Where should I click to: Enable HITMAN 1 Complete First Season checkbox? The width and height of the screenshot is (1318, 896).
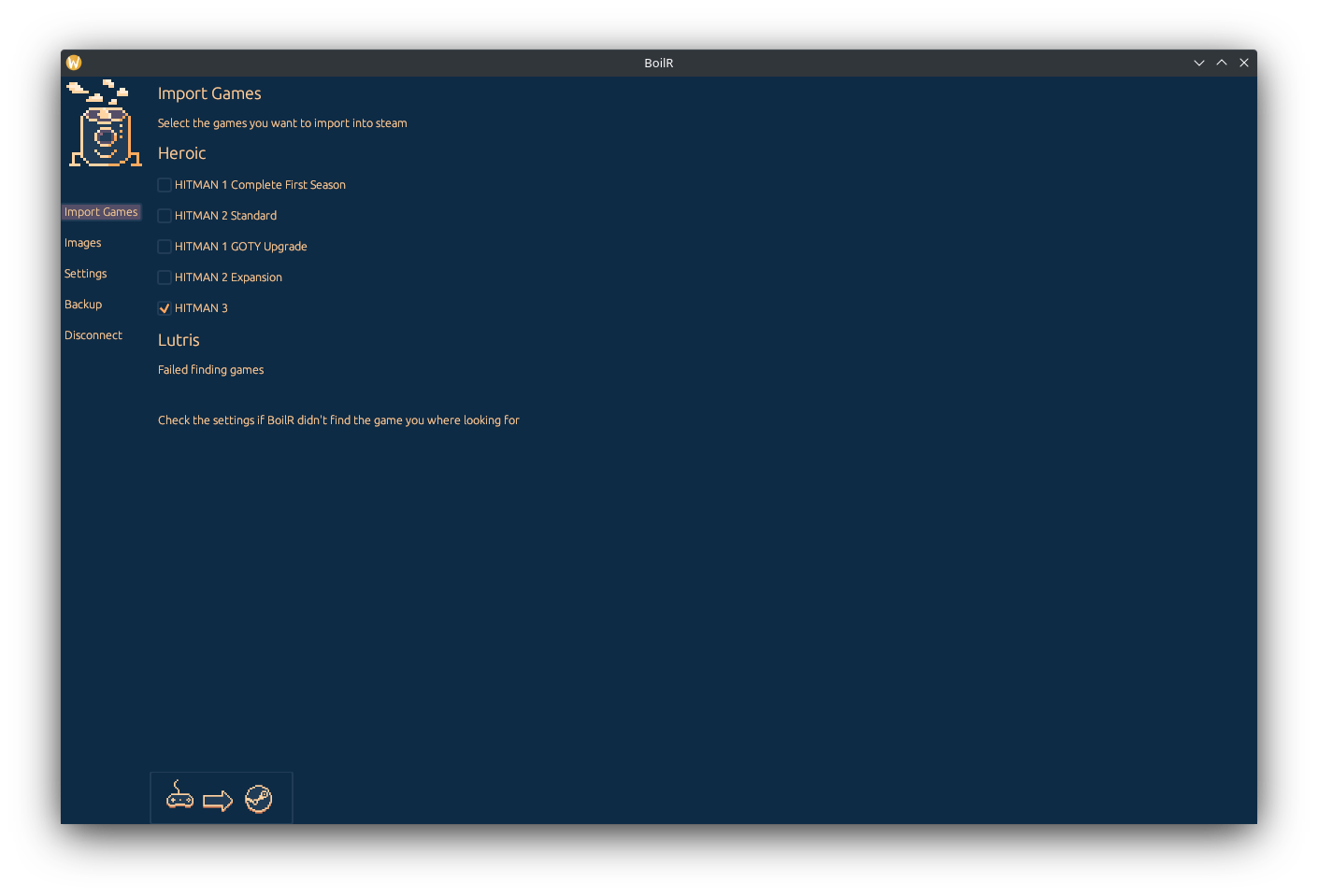pos(164,184)
